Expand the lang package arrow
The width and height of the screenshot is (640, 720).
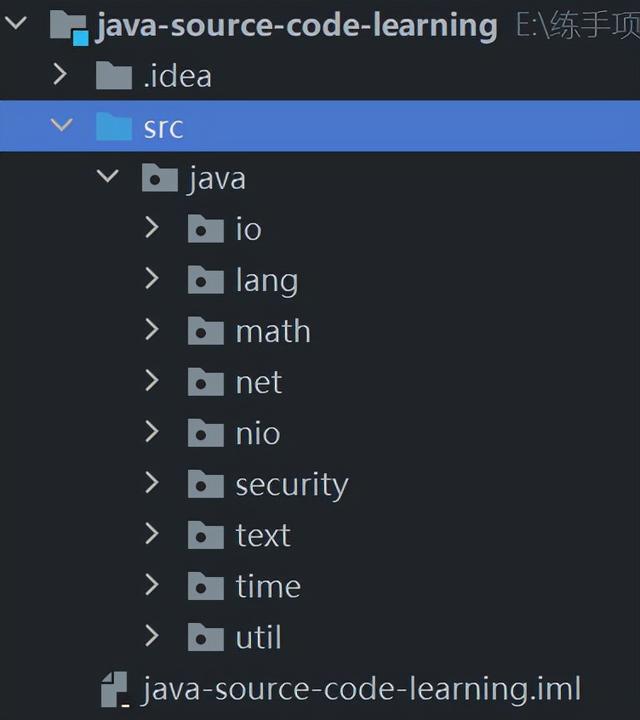[152, 279]
